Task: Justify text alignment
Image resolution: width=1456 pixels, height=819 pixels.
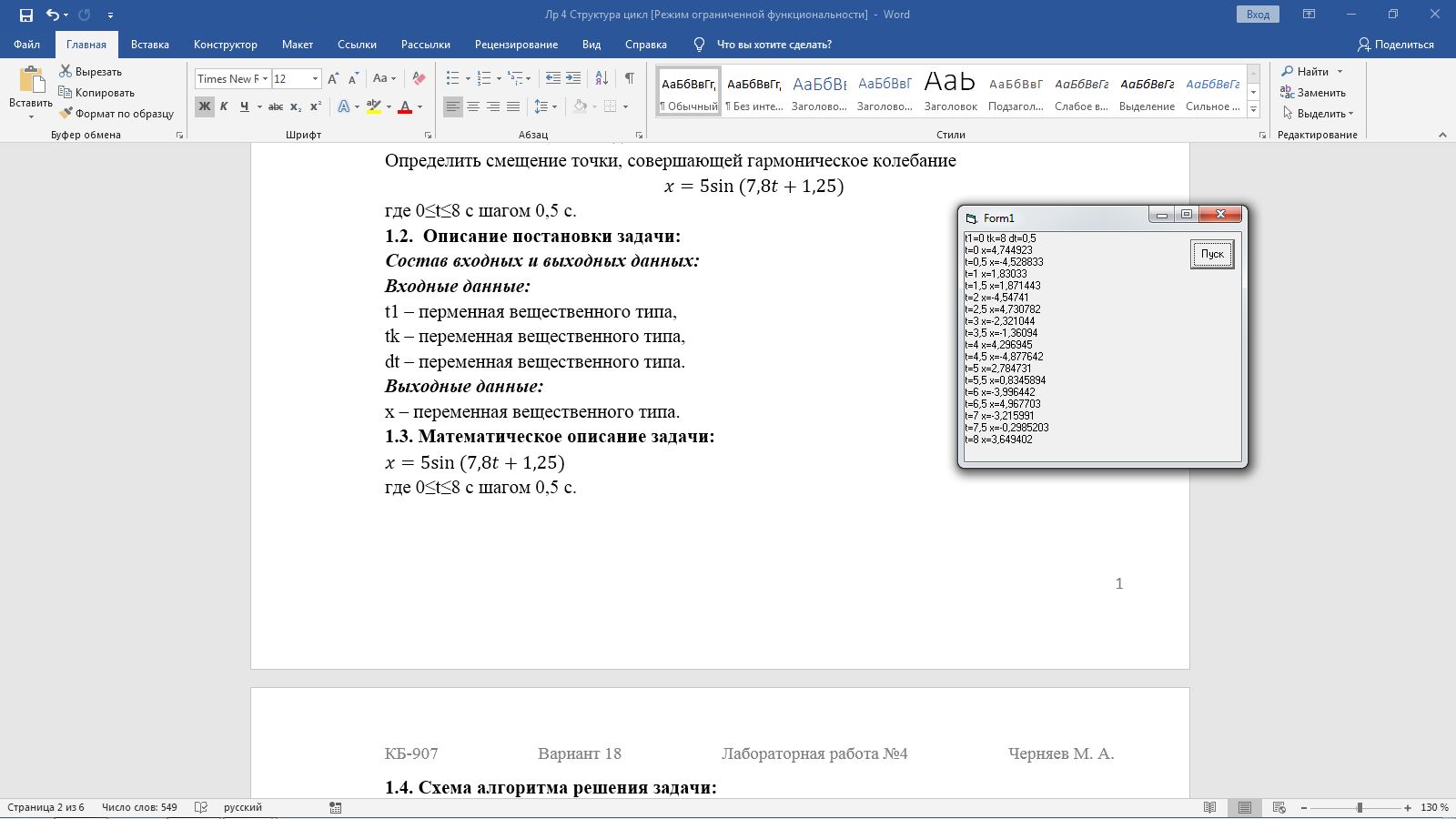Action: (513, 106)
